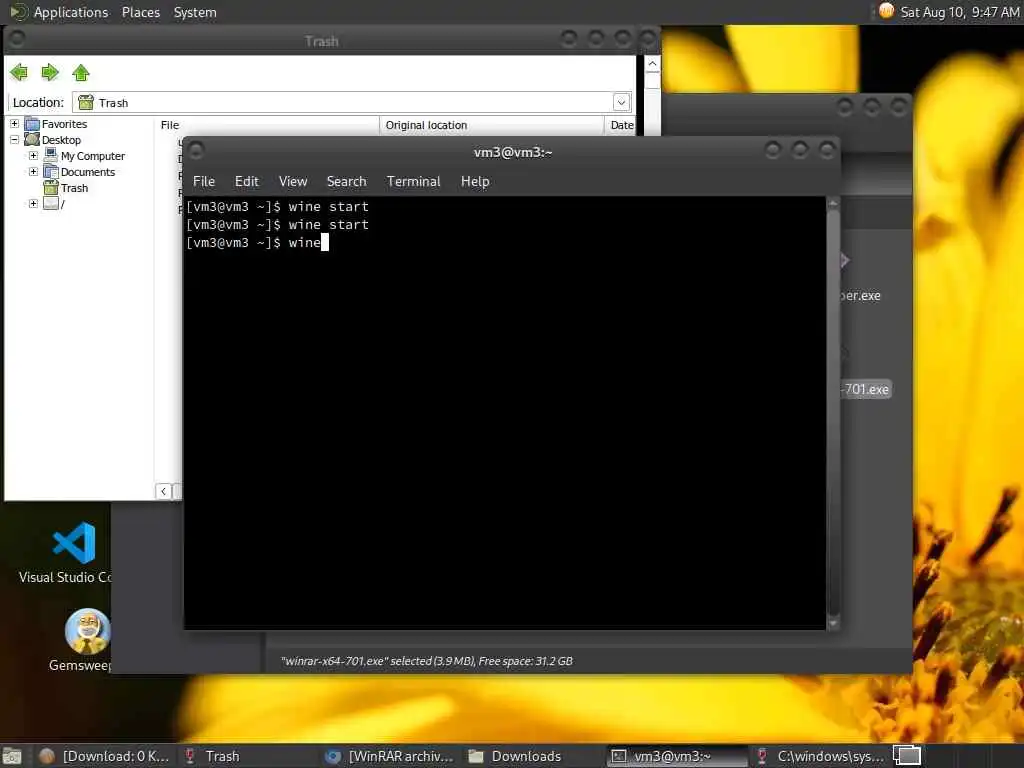Click the terminal vertical scrollbar

click(833, 413)
